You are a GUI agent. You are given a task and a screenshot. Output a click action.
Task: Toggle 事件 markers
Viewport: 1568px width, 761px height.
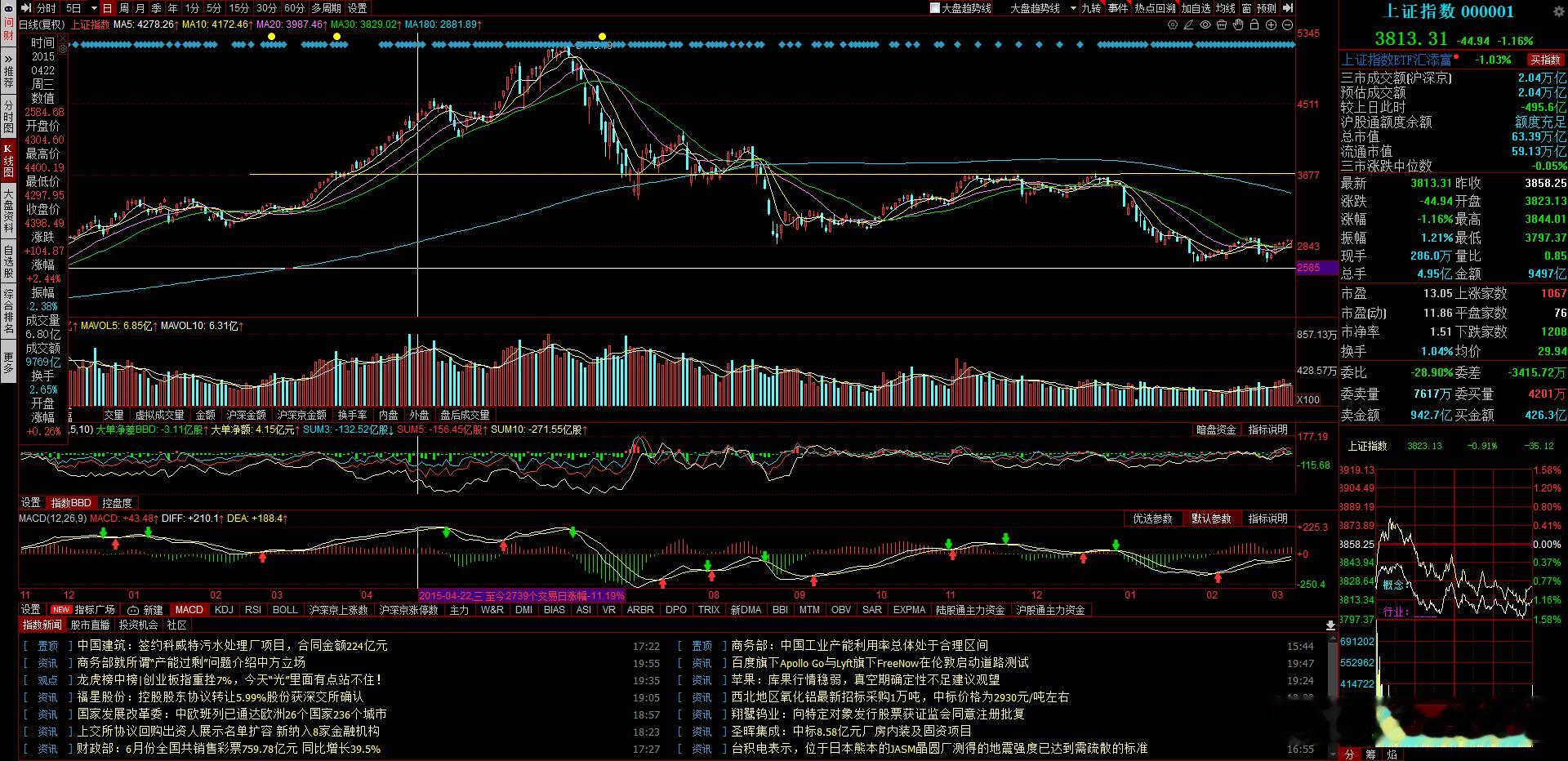click(x=1117, y=8)
